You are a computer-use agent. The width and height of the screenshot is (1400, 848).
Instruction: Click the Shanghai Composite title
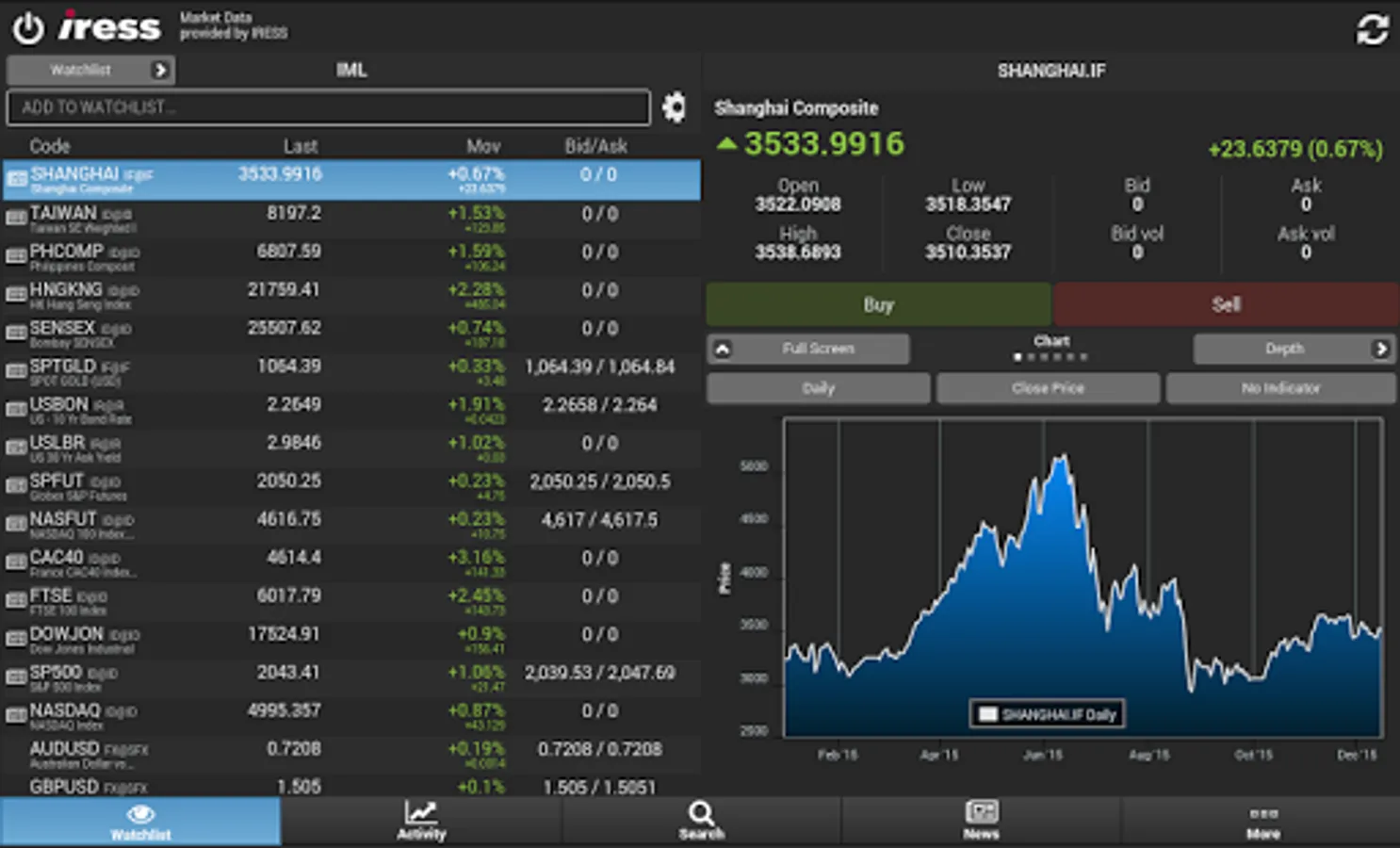(796, 108)
